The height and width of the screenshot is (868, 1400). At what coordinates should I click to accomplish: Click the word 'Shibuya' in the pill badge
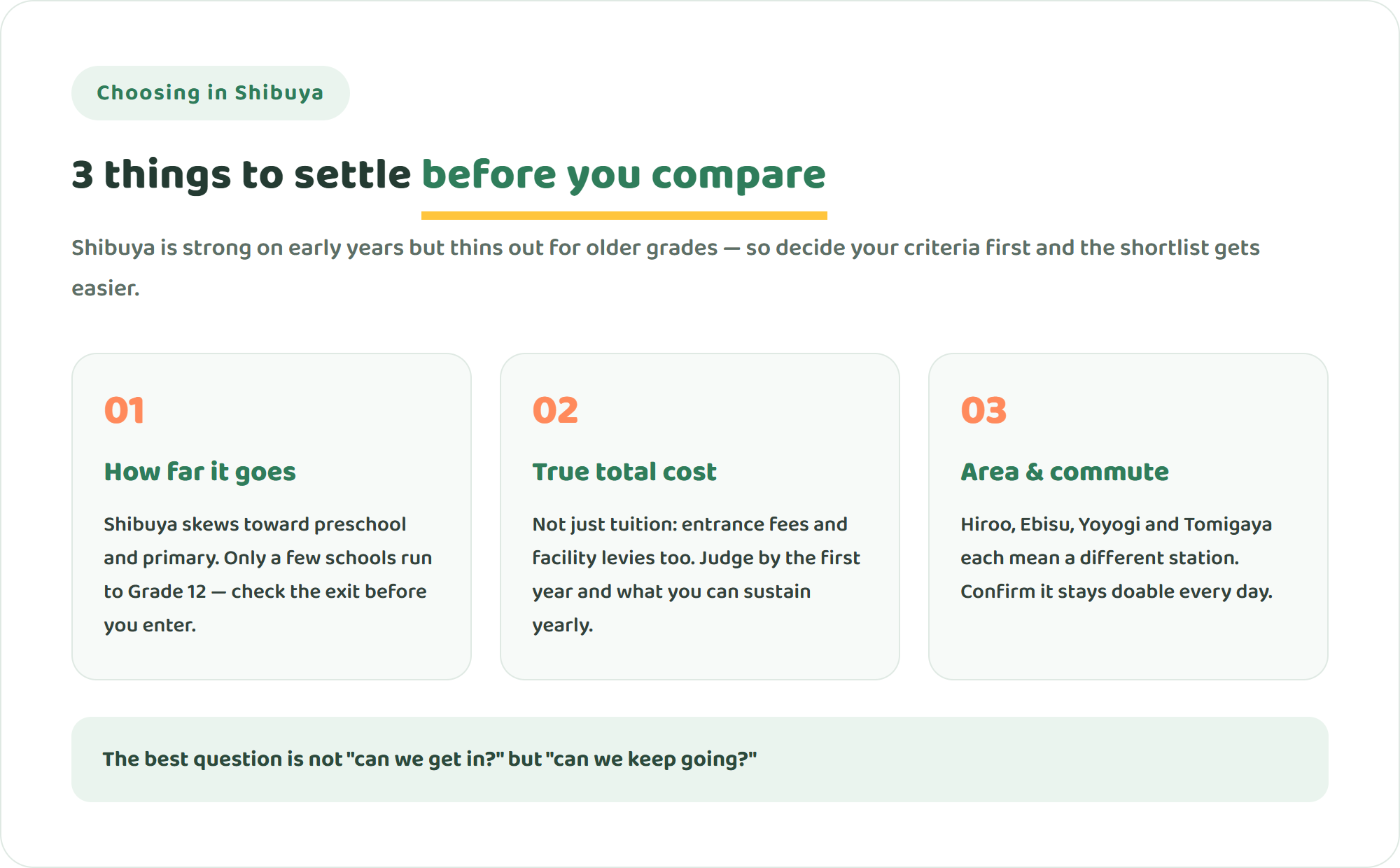tap(279, 93)
